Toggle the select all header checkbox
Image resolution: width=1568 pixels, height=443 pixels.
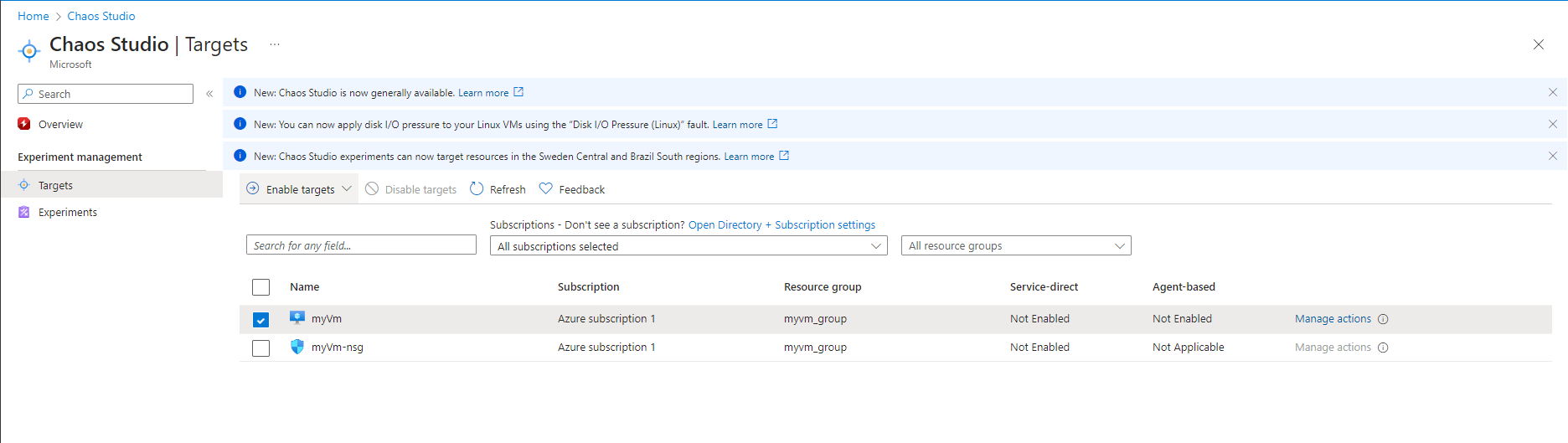coord(261,287)
